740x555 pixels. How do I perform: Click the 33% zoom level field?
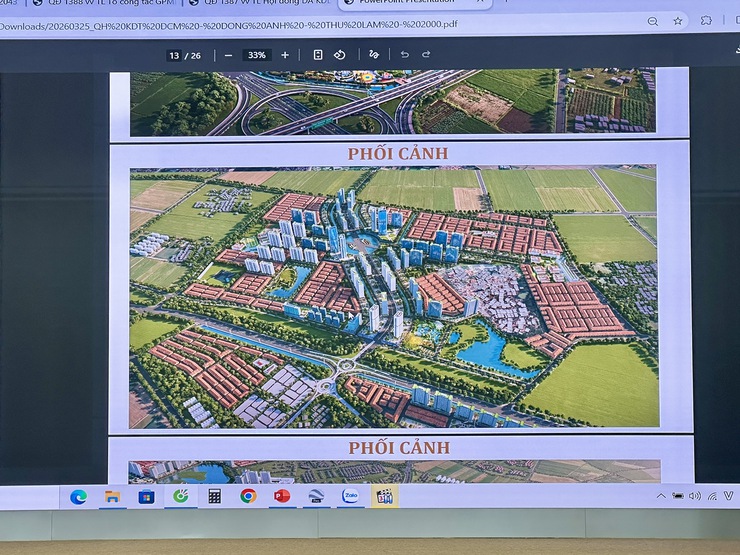(x=257, y=55)
